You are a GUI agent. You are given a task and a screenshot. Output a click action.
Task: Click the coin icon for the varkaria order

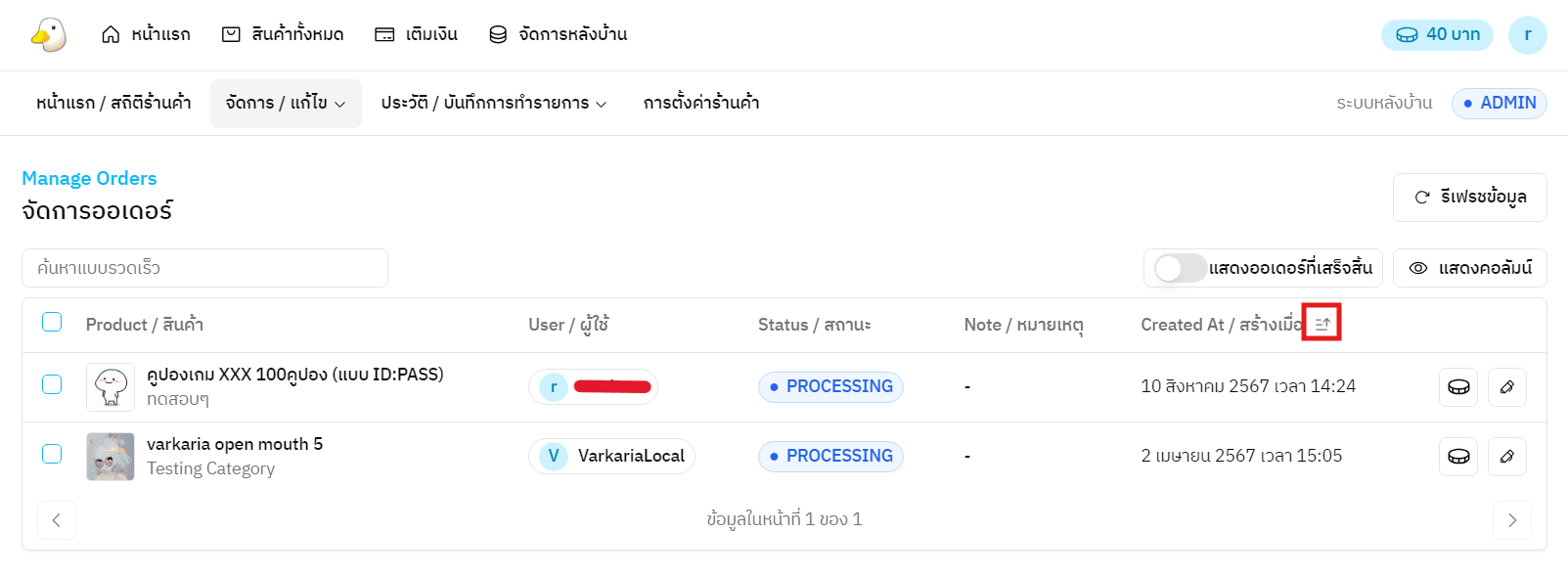[1457, 457]
